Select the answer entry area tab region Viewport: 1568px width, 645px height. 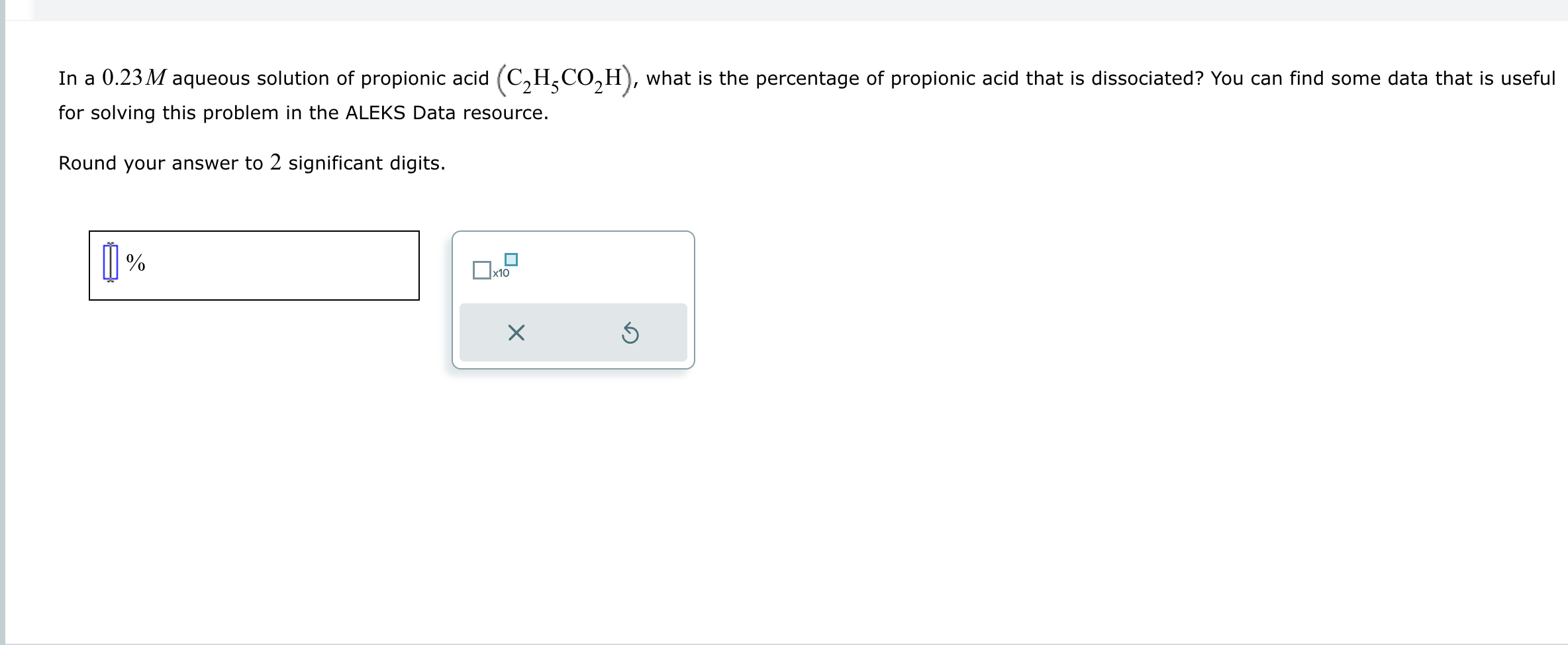point(254,265)
